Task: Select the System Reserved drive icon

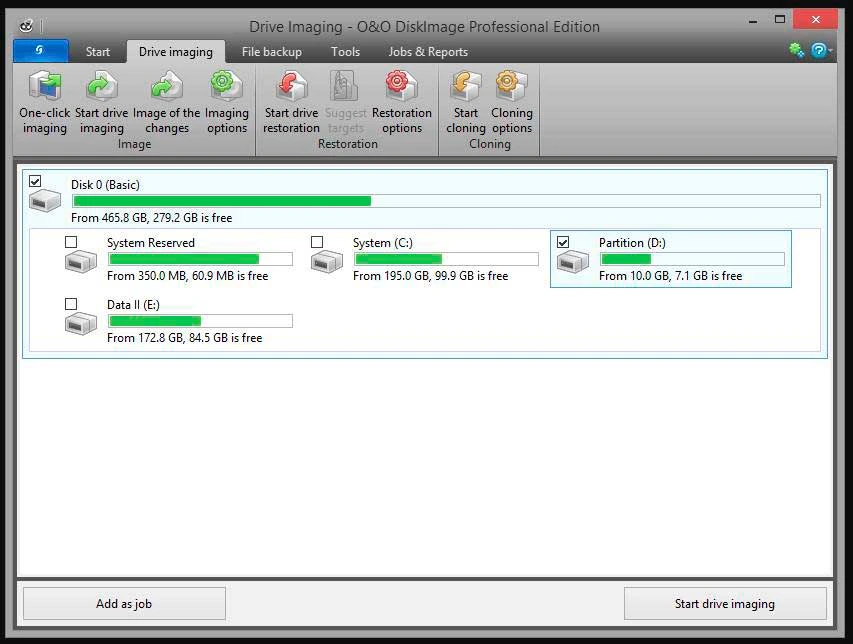Action: [x=81, y=262]
